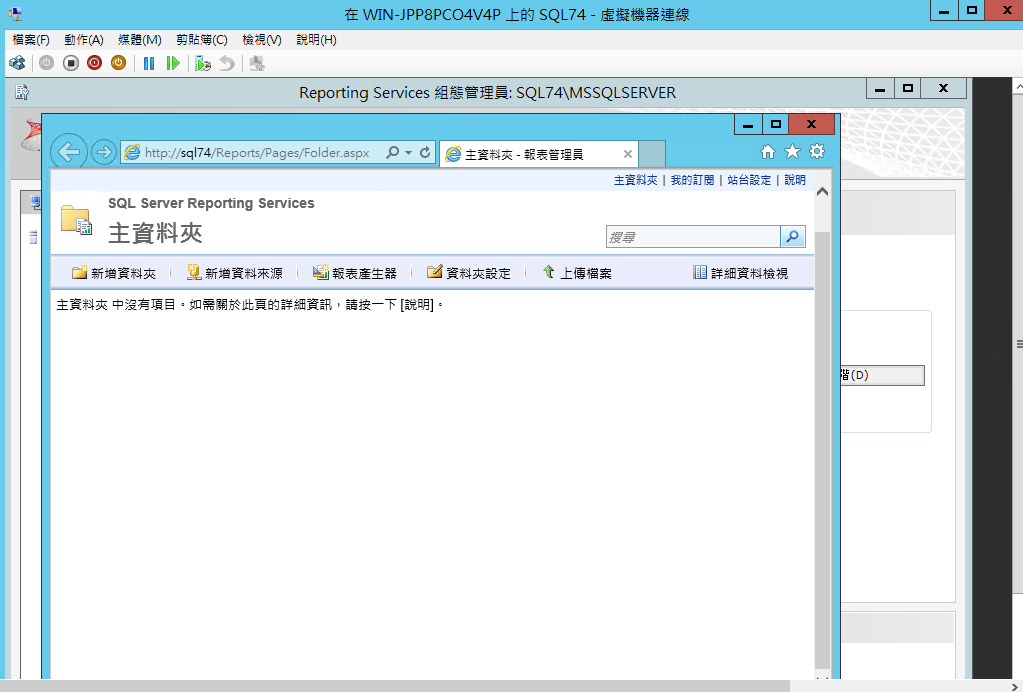1023x692 pixels.
Task: Click 上傳檔案 to upload a file
Action: tap(577, 273)
